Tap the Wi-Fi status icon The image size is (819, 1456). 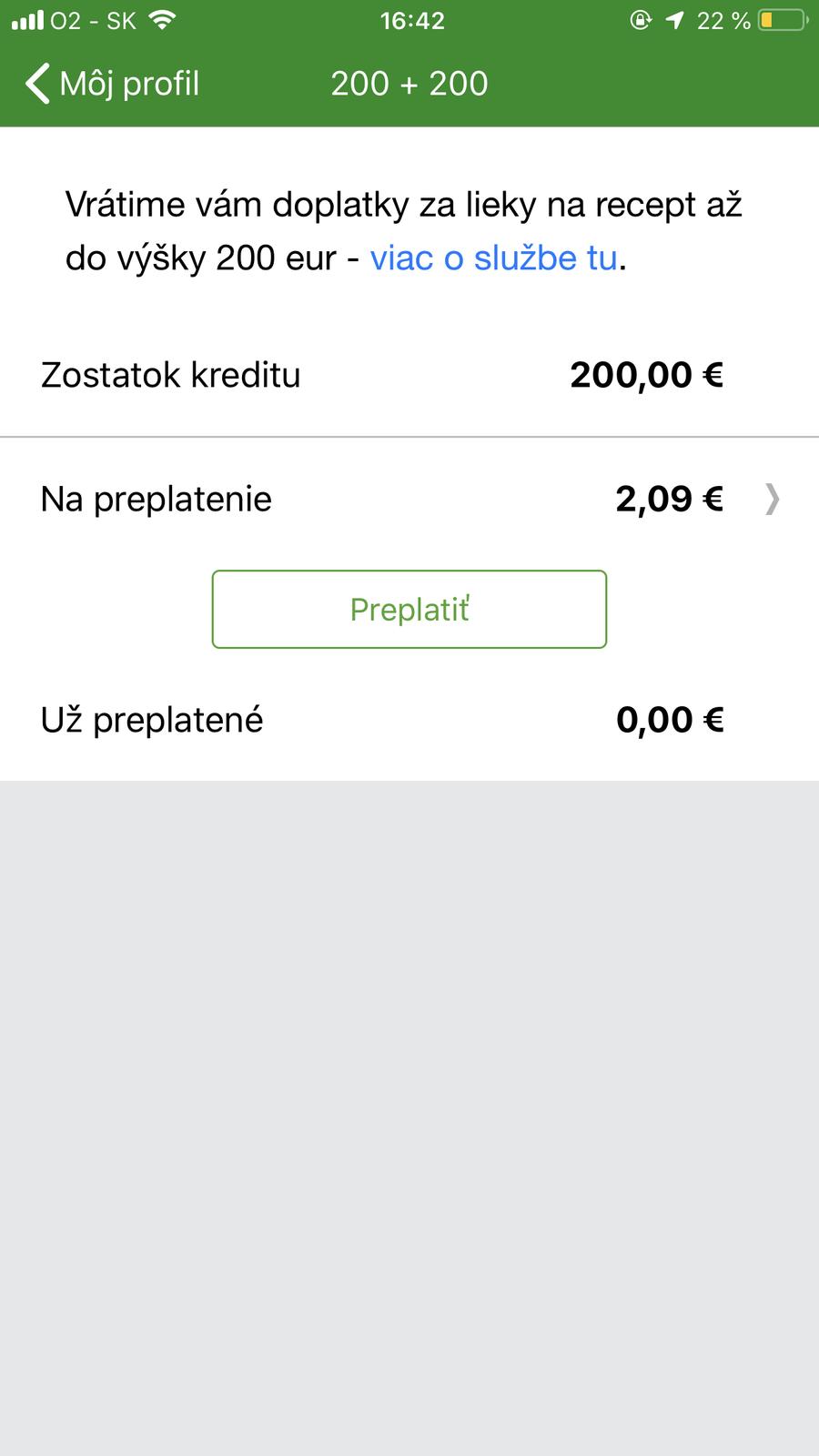162,20
